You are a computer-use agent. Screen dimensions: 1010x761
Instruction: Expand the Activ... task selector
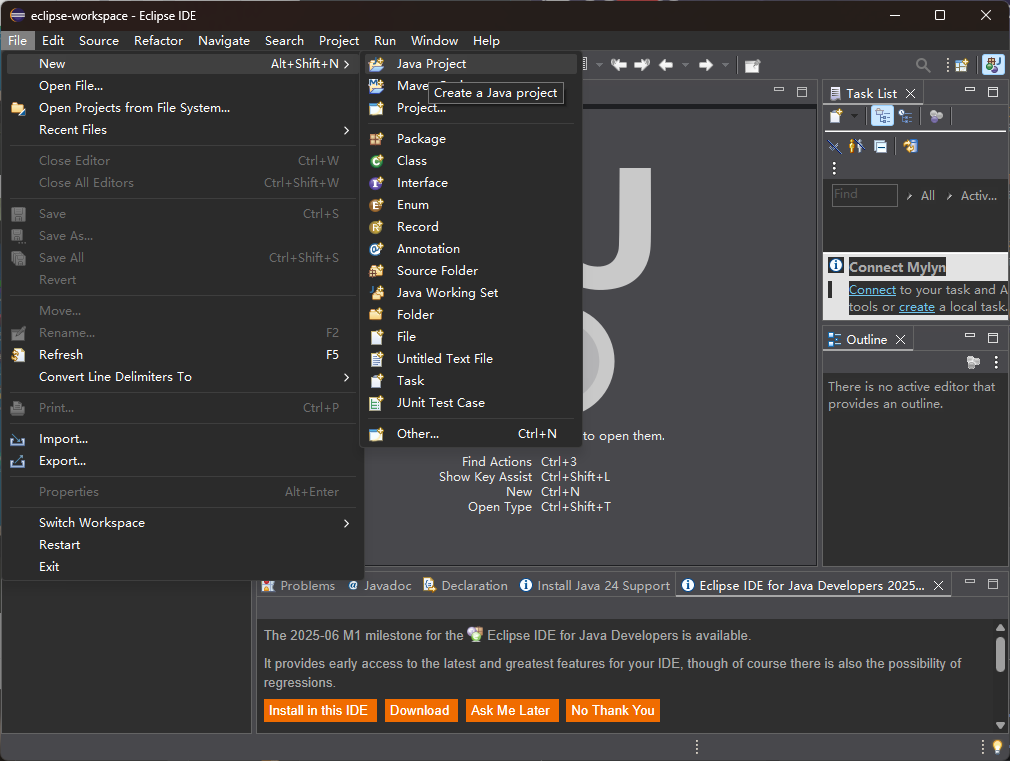coord(949,196)
